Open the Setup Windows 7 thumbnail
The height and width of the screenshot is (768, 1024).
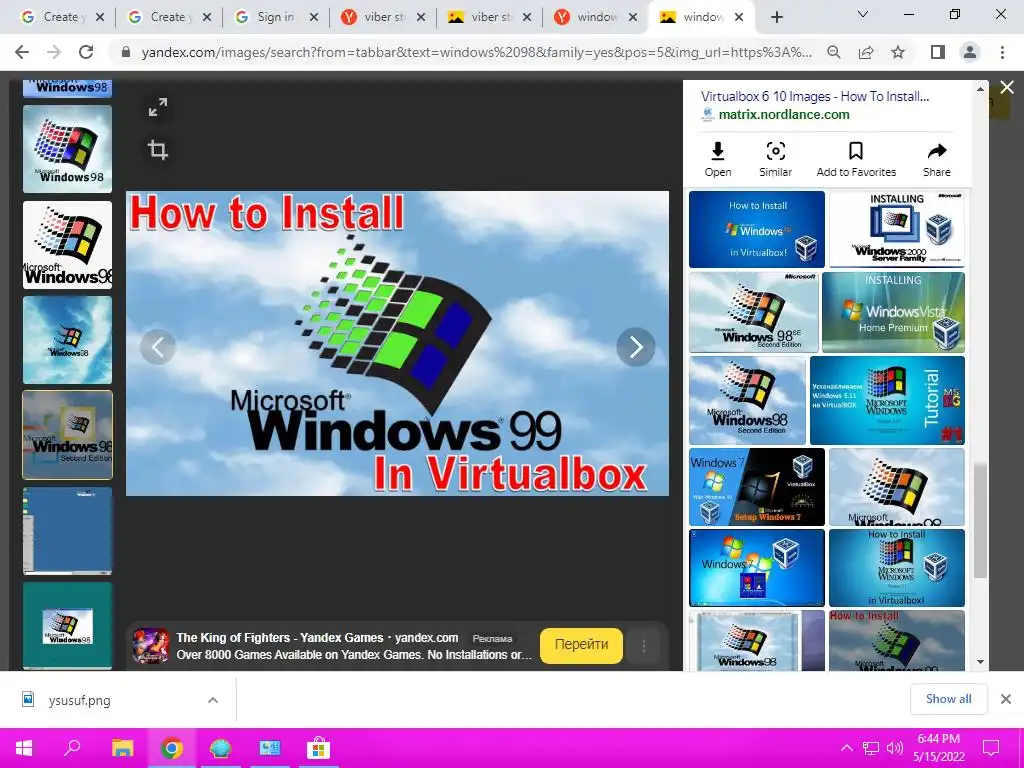click(x=757, y=487)
